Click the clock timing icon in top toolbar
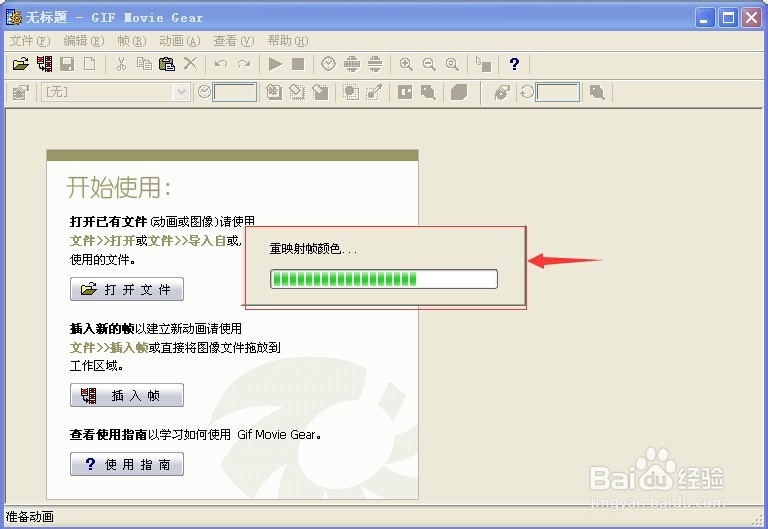This screenshot has width=768, height=529. (x=329, y=64)
